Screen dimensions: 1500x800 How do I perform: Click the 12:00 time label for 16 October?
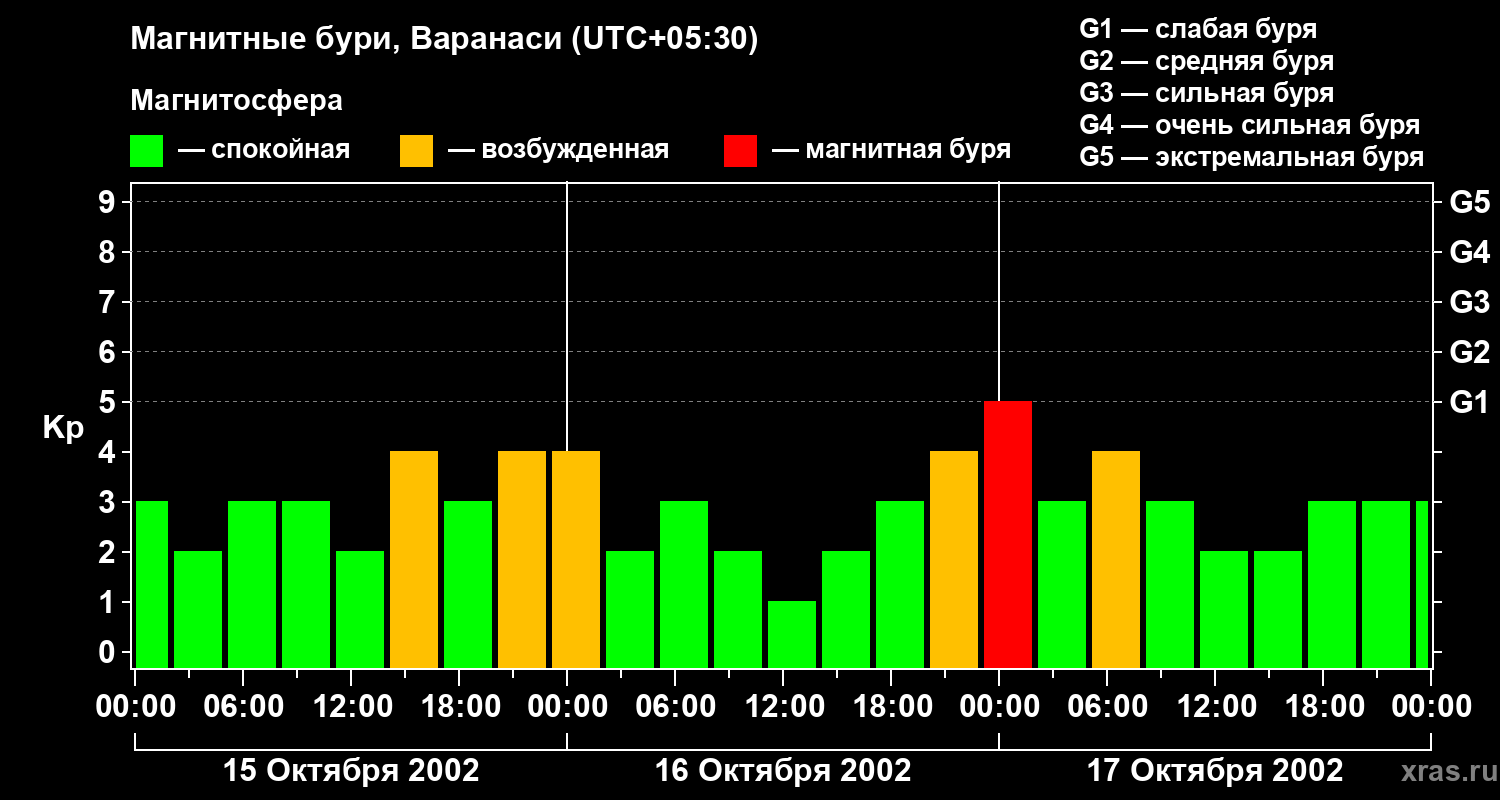(x=783, y=707)
